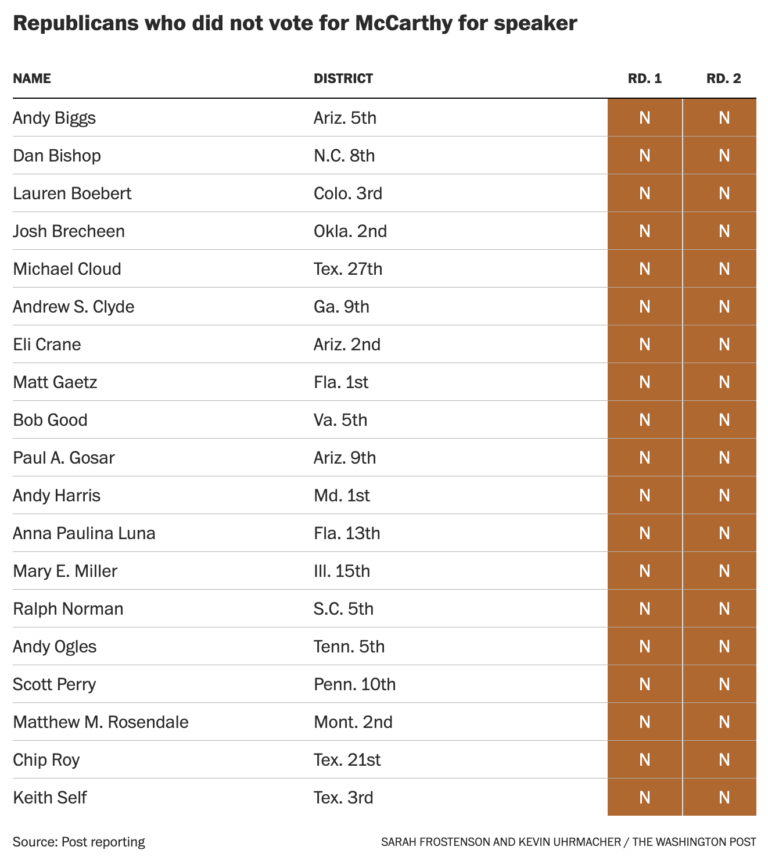Viewport: 768px width, 861px height.
Task: Click the Source: Post reporting text
Action: click(79, 842)
